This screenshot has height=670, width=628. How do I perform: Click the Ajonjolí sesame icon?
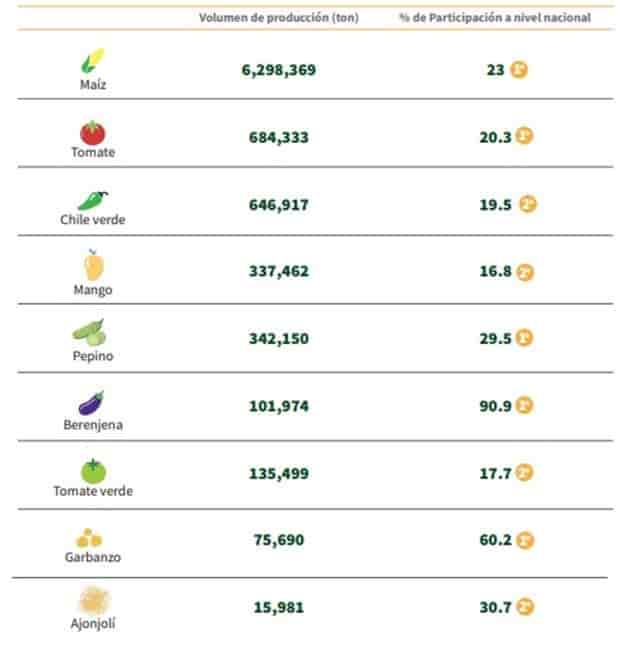(x=93, y=600)
